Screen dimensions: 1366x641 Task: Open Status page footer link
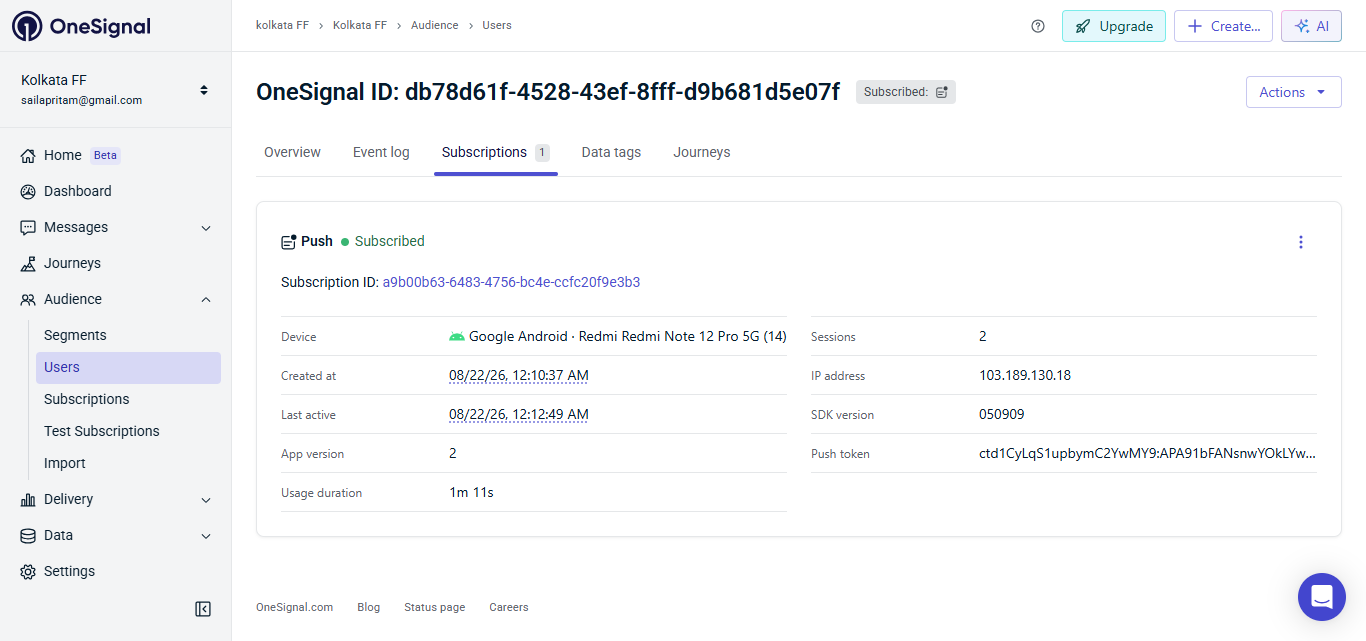coord(435,607)
